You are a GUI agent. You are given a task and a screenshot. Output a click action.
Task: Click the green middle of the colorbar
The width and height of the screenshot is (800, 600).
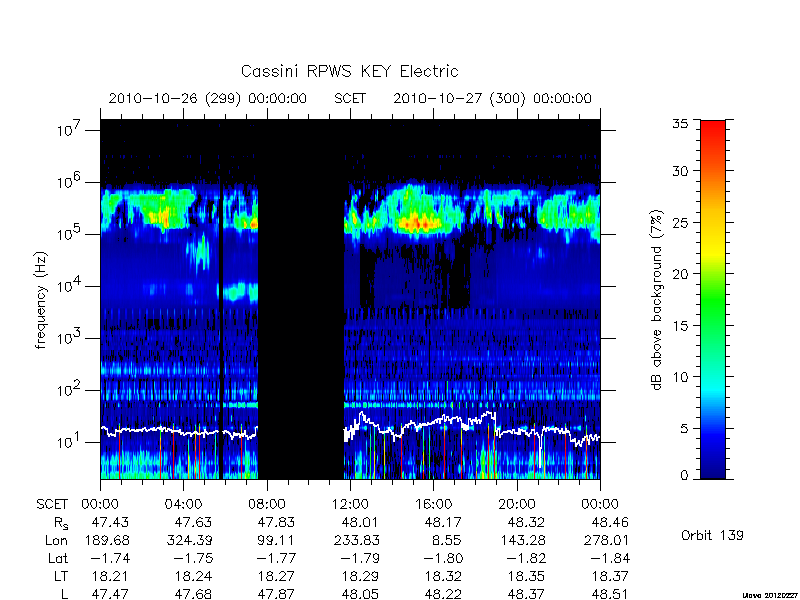[x=713, y=300]
